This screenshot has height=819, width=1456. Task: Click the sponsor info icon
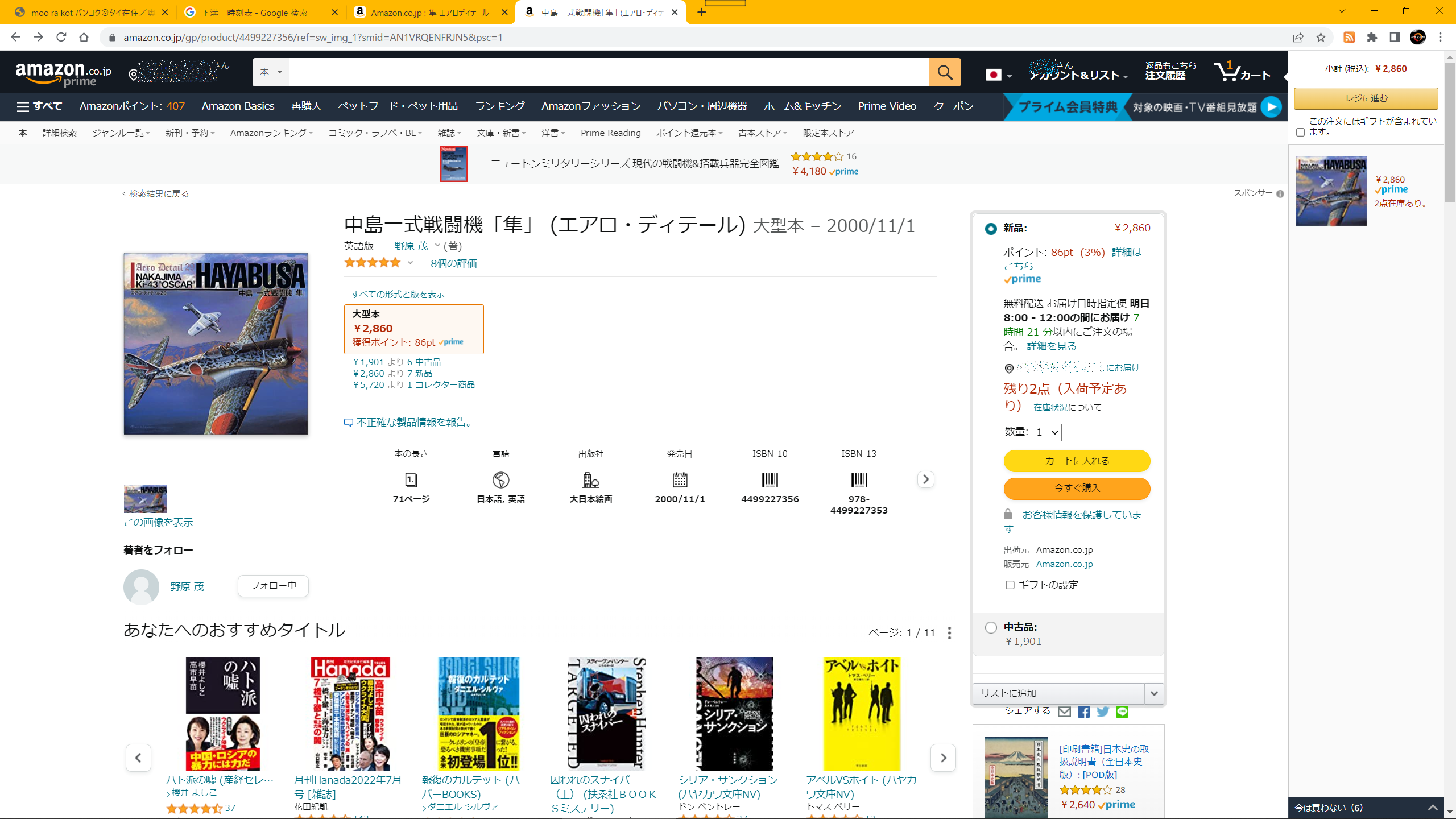[1280, 194]
